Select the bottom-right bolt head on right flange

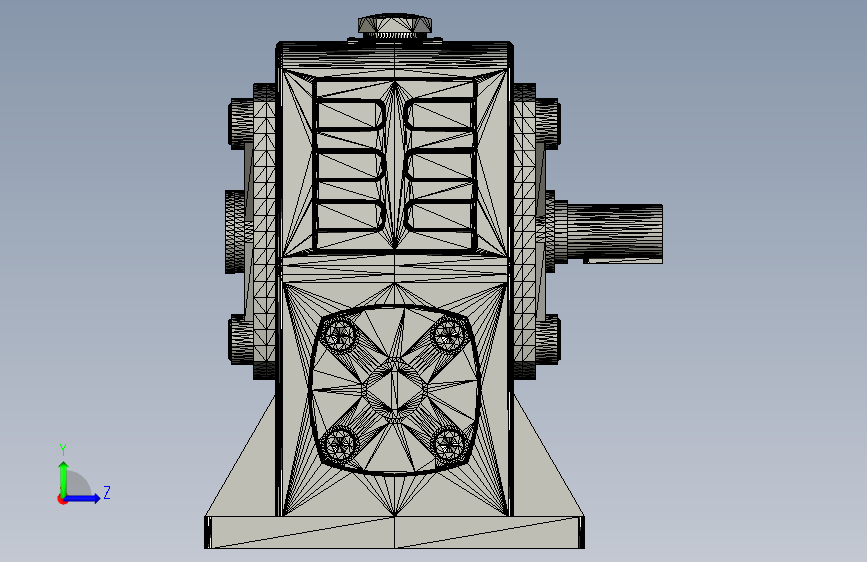click(548, 339)
